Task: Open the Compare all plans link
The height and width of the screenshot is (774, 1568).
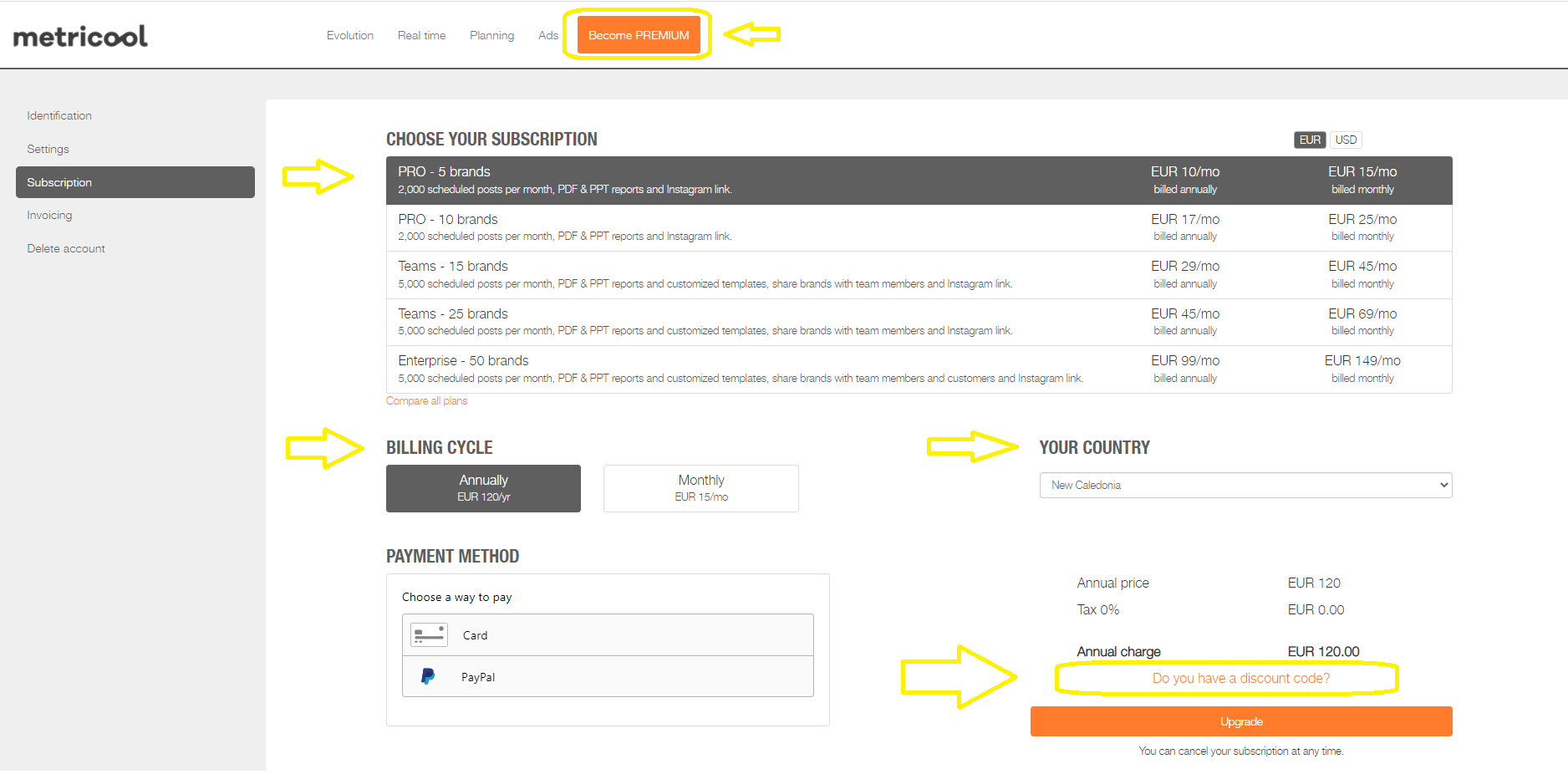Action: click(426, 401)
